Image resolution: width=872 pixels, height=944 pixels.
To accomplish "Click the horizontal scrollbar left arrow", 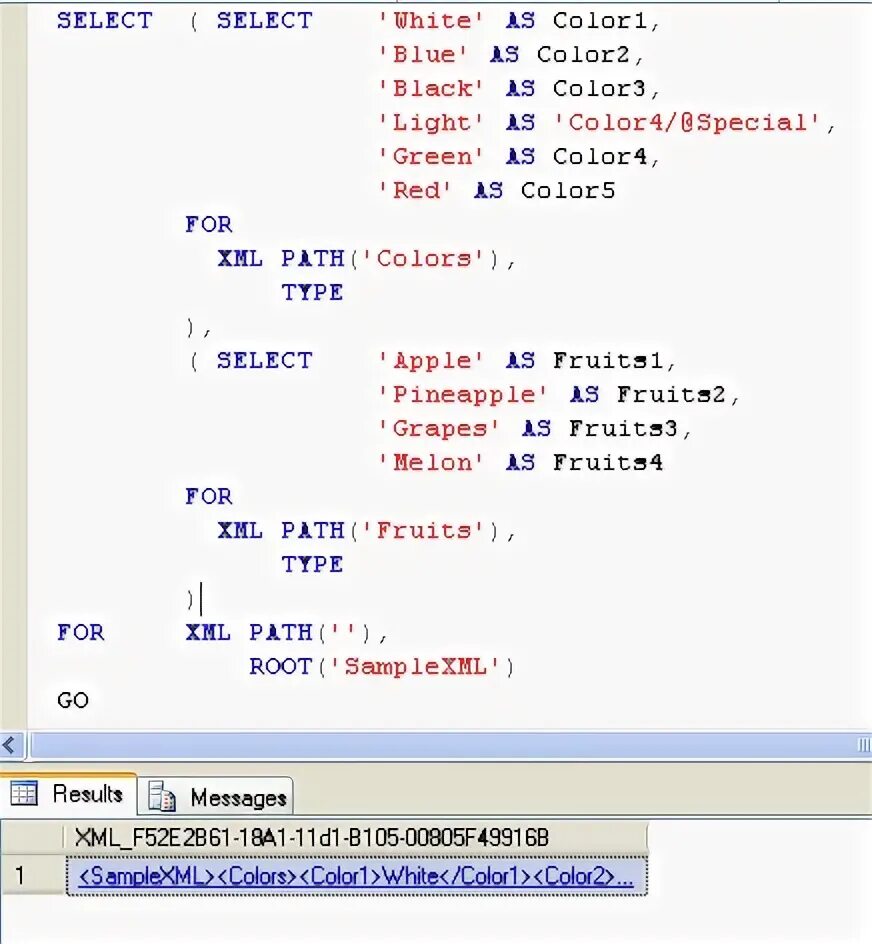I will (10, 745).
